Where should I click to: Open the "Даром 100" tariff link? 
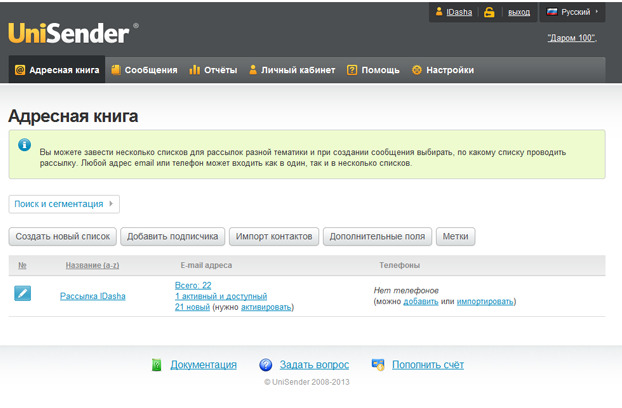tap(572, 38)
